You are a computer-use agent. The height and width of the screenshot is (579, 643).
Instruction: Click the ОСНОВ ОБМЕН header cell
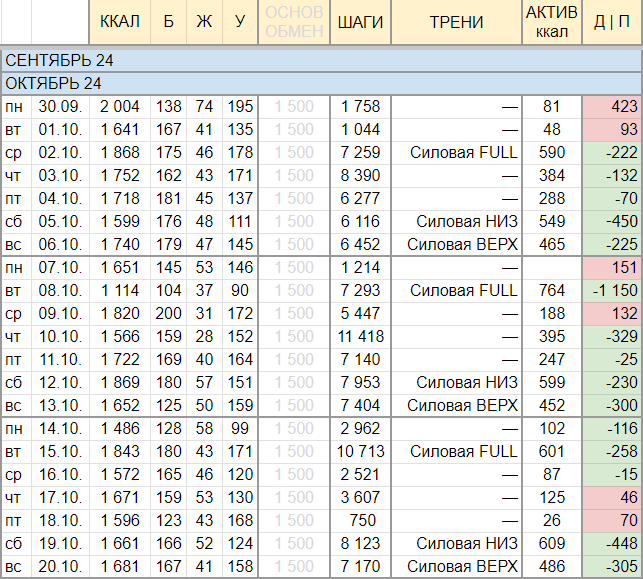[294, 22]
